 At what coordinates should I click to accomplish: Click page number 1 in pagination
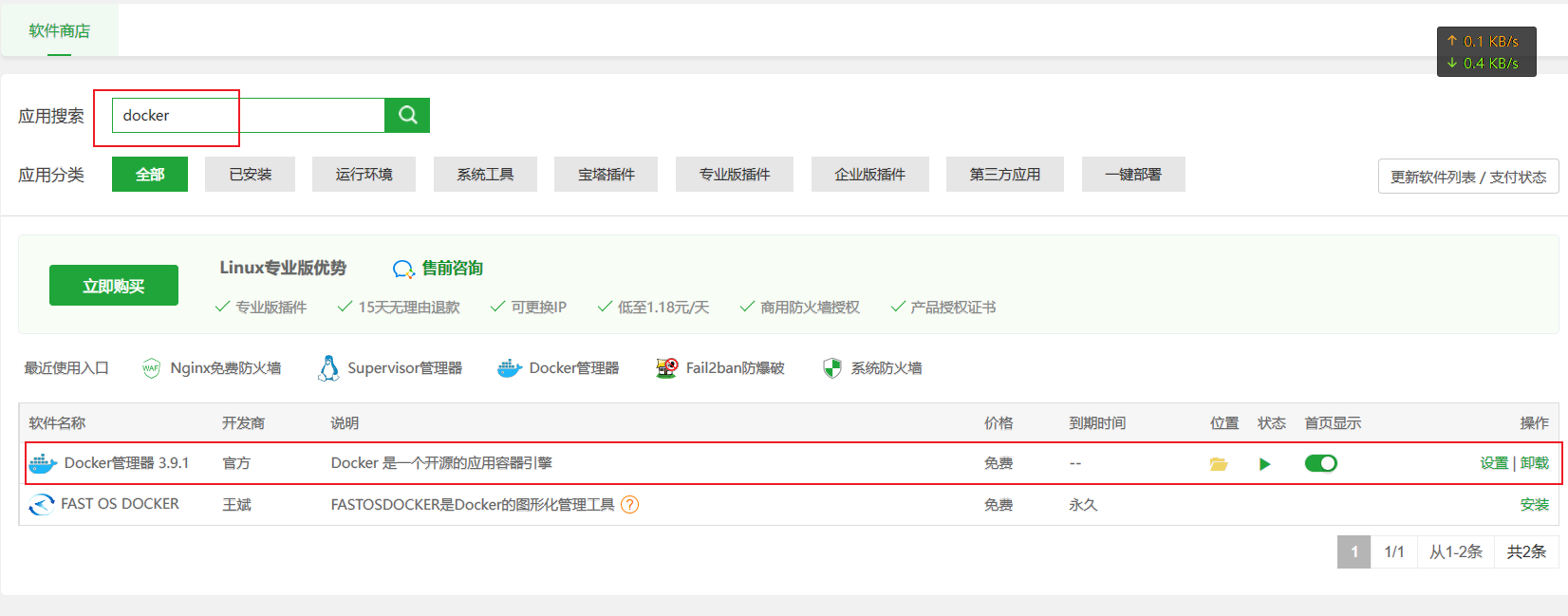pyautogui.click(x=1354, y=551)
